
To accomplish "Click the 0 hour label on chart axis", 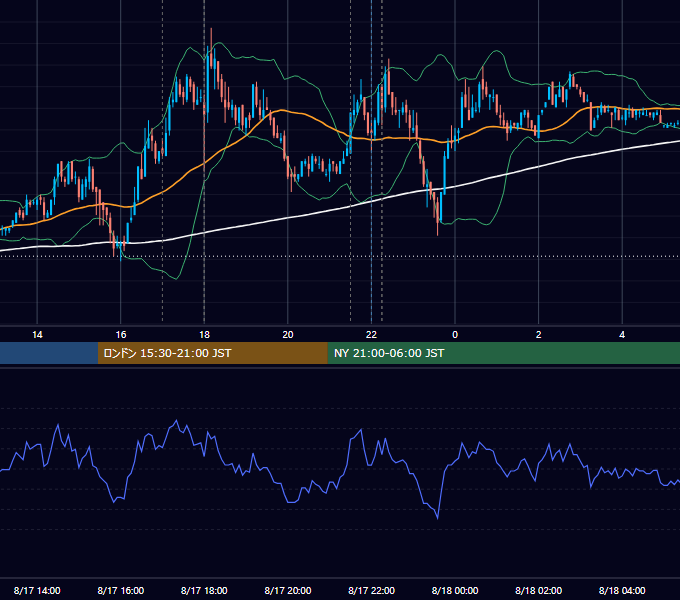I will point(455,335).
